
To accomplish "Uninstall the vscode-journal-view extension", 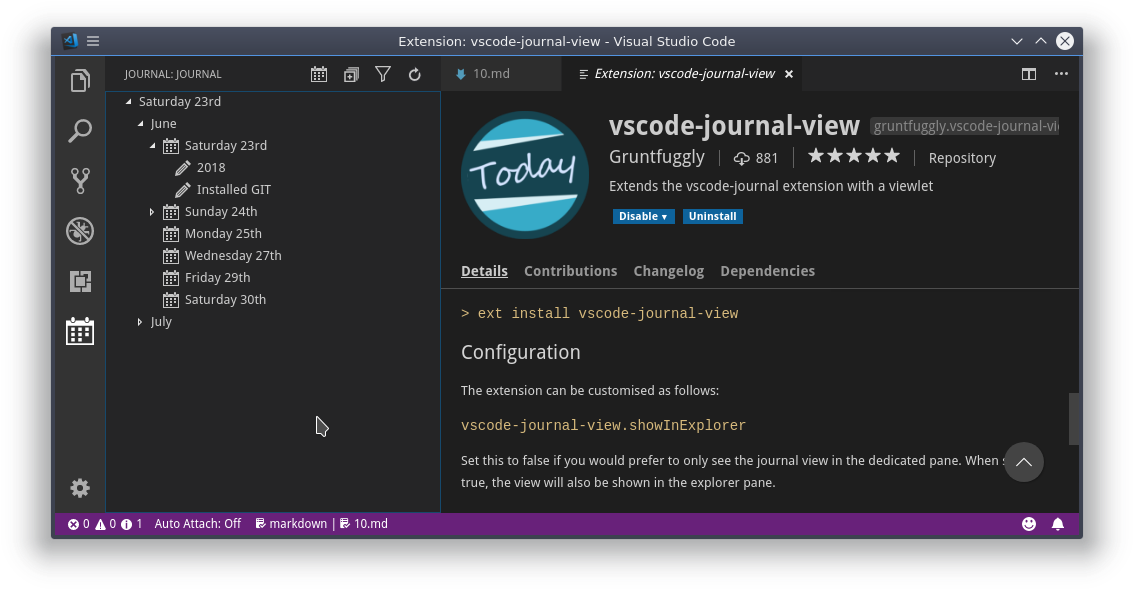I will click(712, 216).
